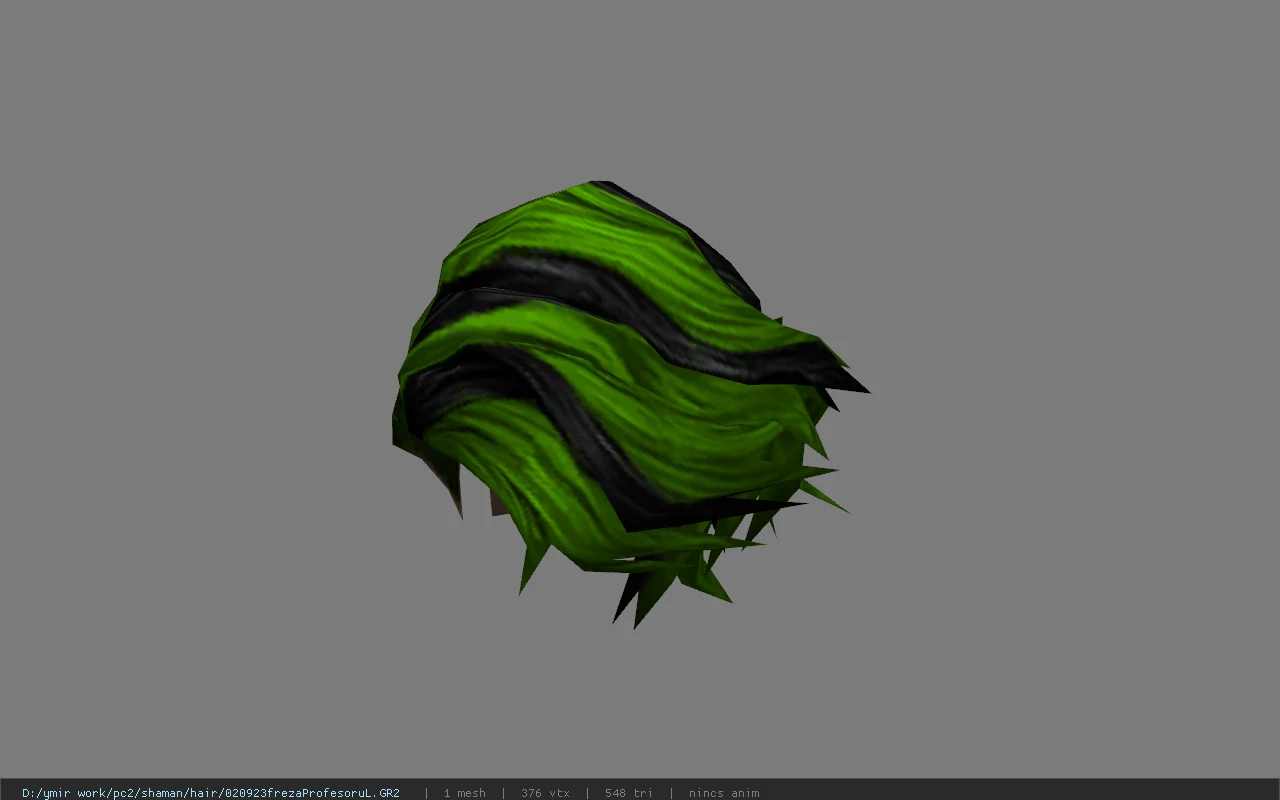Click the 'nincs anim' status entry
This screenshot has height=800, width=1280.
coord(724,793)
